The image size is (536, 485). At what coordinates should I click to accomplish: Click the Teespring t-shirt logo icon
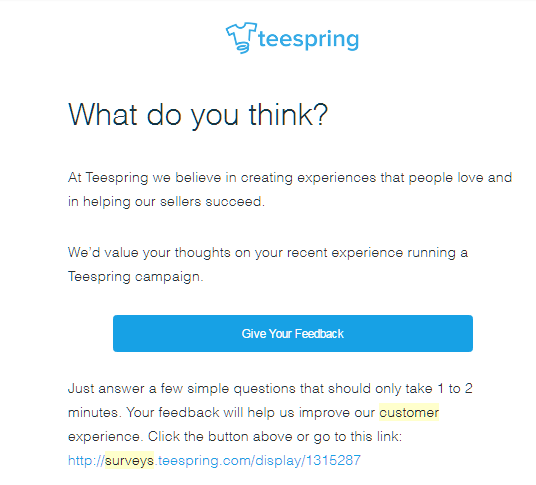coord(241,38)
